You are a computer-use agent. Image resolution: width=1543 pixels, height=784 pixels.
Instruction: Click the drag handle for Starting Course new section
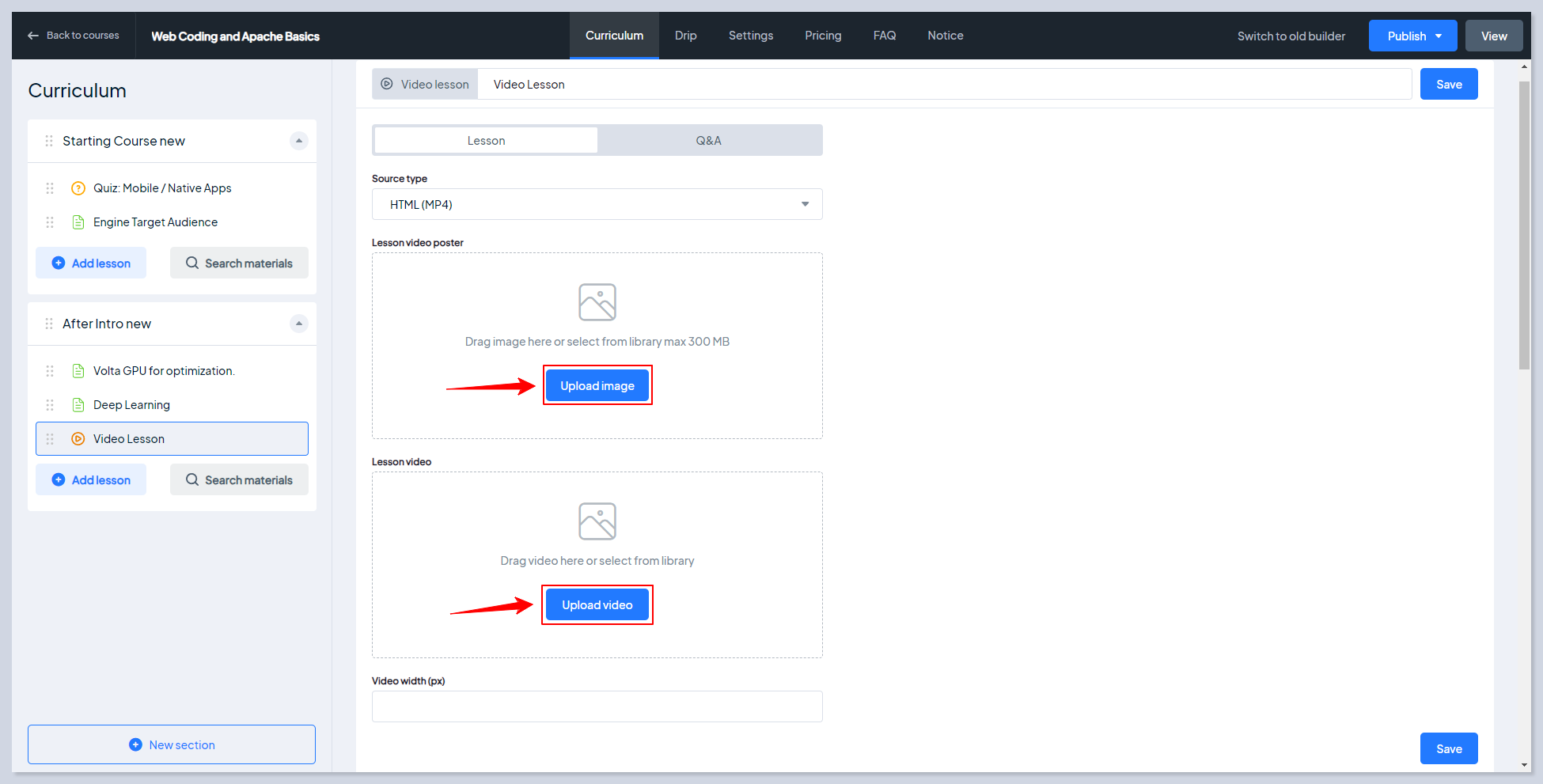tap(49, 141)
